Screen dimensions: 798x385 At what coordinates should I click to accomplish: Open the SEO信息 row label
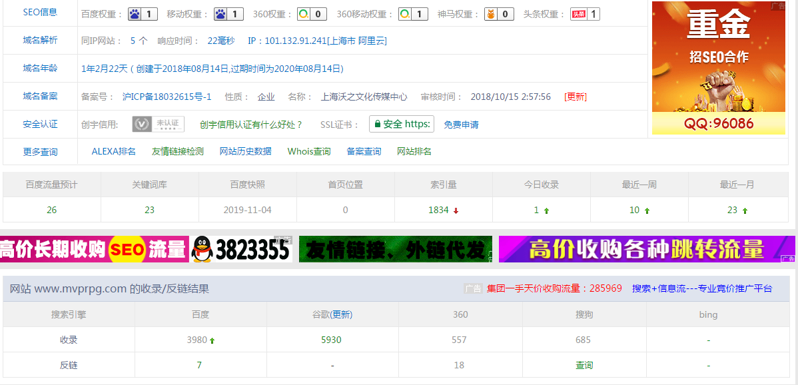pos(40,13)
